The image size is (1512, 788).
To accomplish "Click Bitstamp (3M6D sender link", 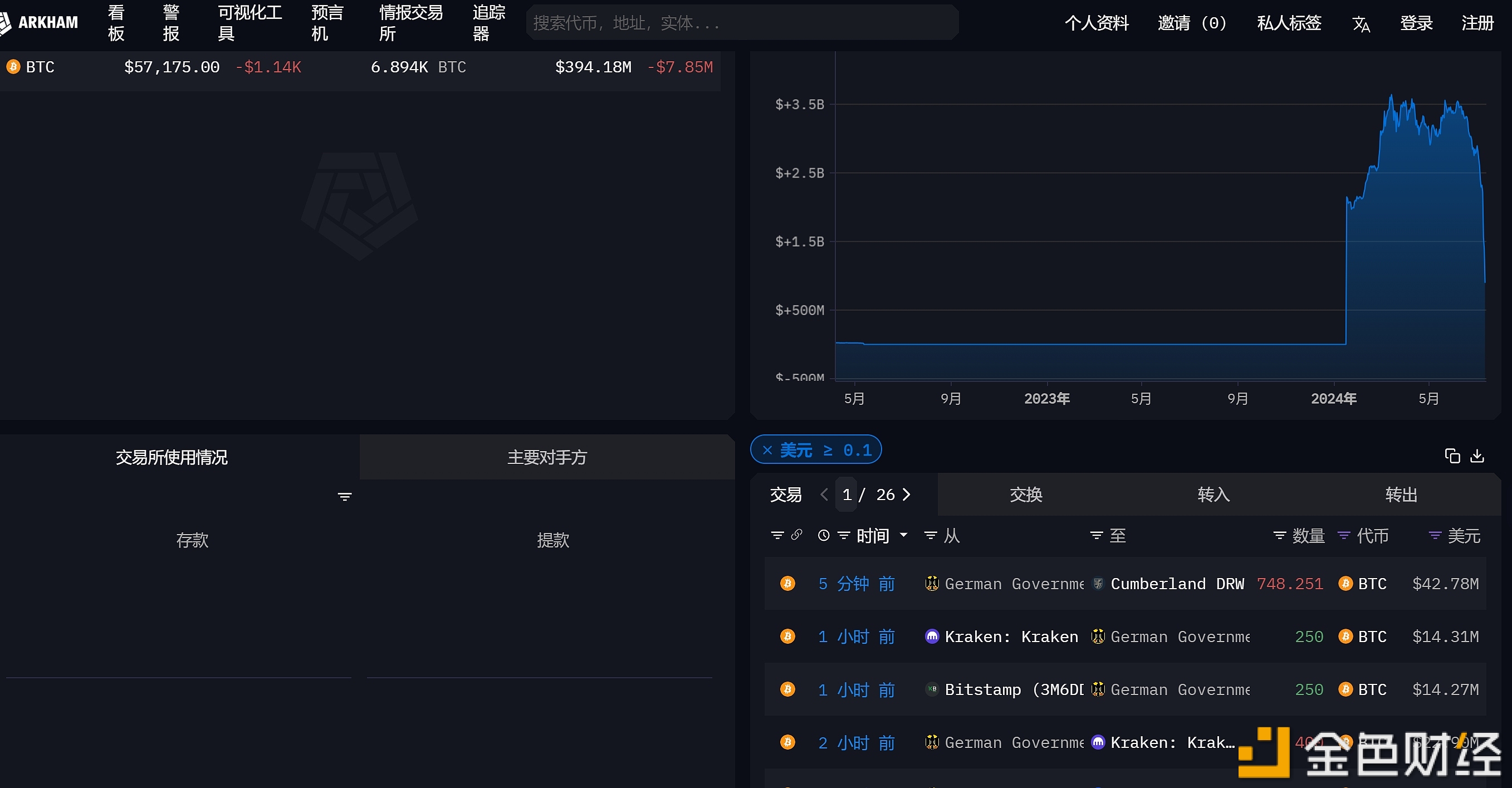I will click(1014, 689).
